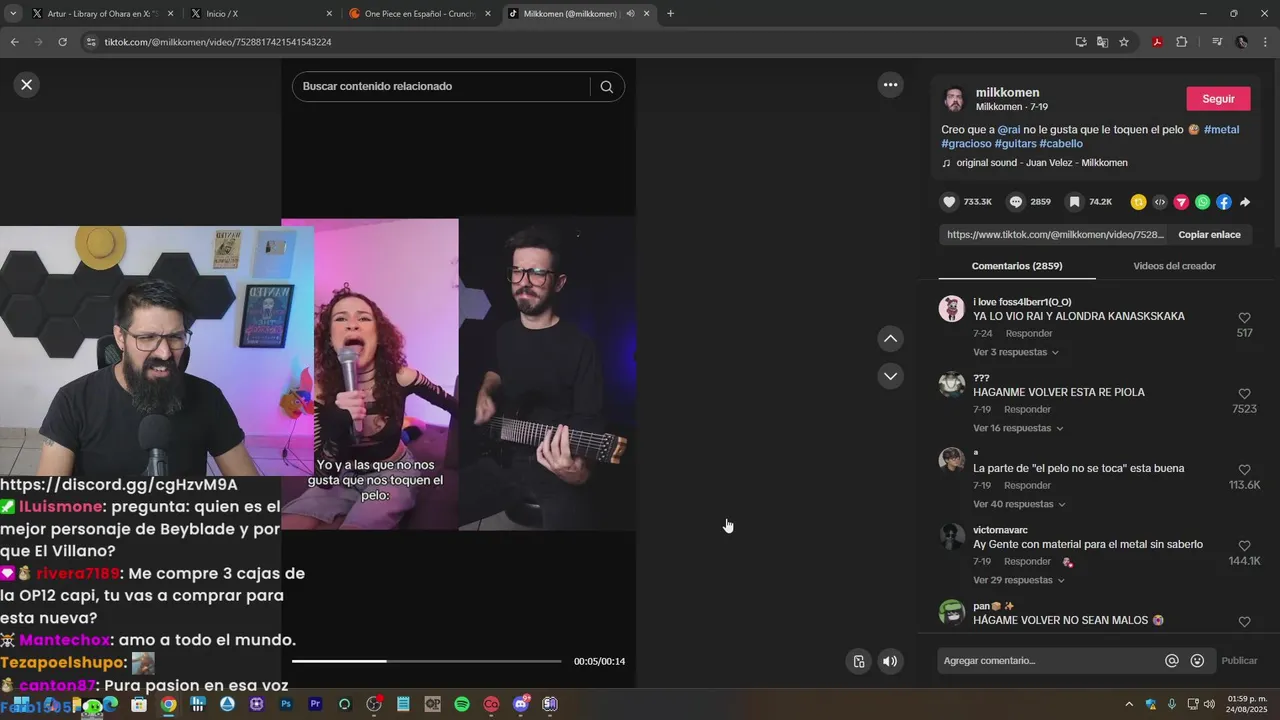1280x720 pixels.
Task: Bookmark this page with the star icon
Action: 1124,42
